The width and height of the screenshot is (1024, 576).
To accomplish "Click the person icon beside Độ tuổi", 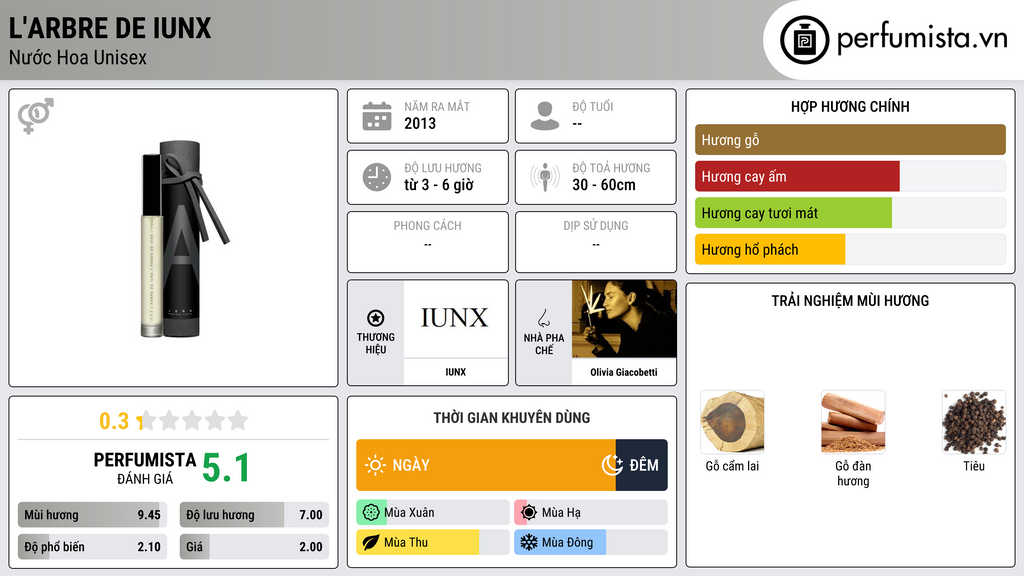I will tap(545, 116).
